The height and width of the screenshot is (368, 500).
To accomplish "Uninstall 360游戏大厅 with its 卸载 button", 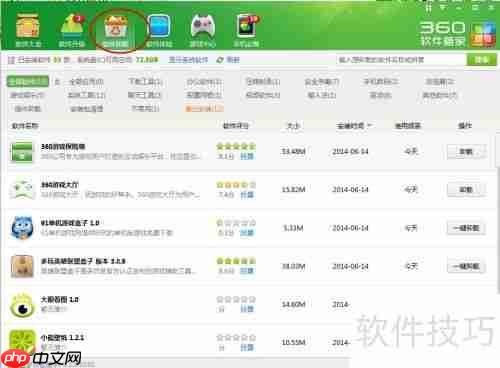I will click(466, 190).
